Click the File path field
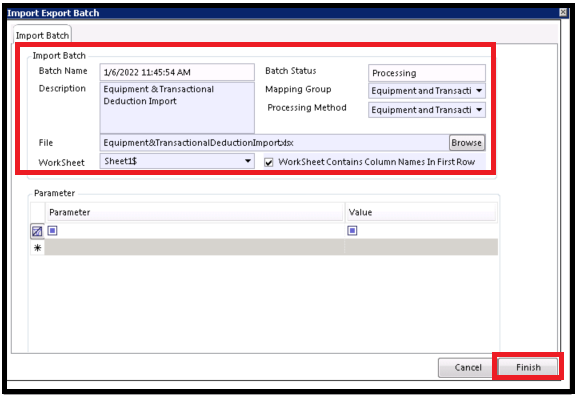The width and height of the screenshot is (580, 396). (274, 143)
